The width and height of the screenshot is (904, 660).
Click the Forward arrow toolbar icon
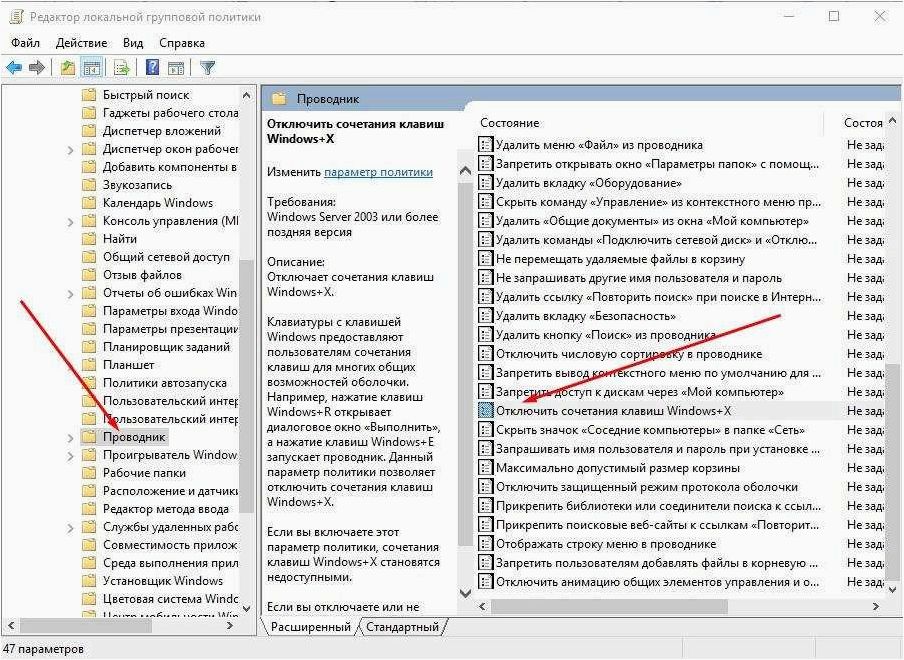[37, 68]
